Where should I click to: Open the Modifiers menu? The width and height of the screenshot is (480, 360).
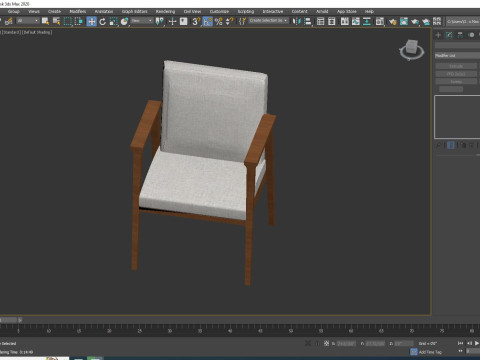click(78, 11)
